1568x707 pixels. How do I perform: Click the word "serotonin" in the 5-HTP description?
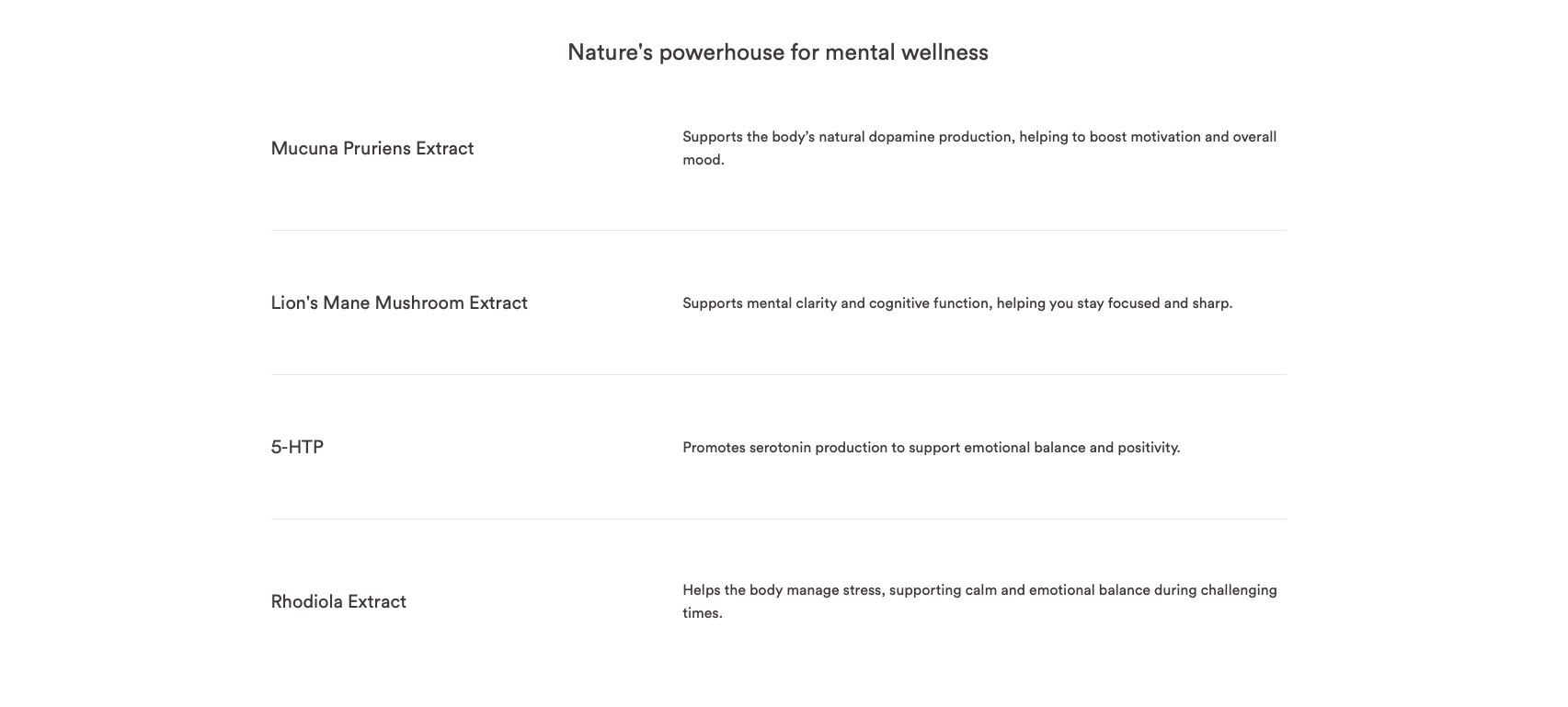point(780,448)
